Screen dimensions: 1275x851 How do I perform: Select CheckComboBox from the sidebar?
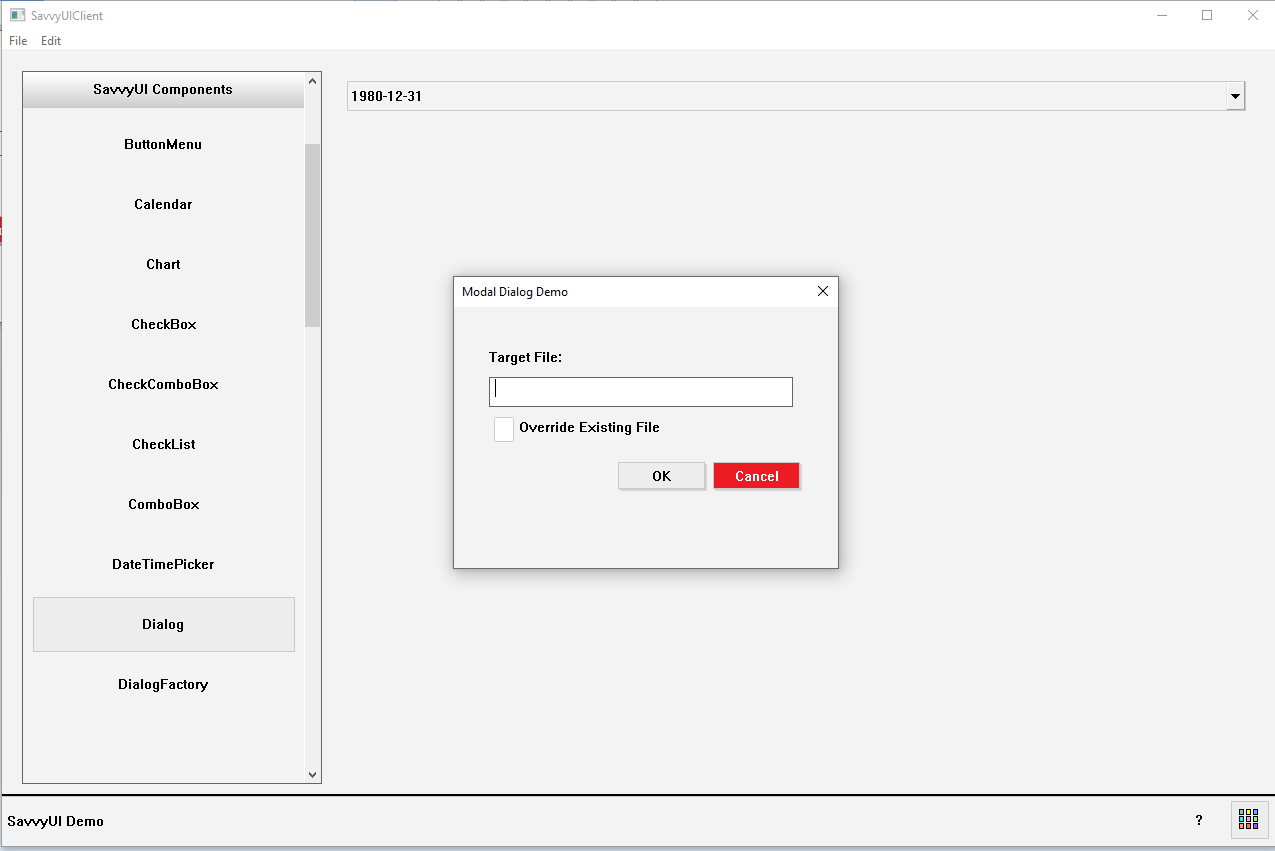coord(163,384)
